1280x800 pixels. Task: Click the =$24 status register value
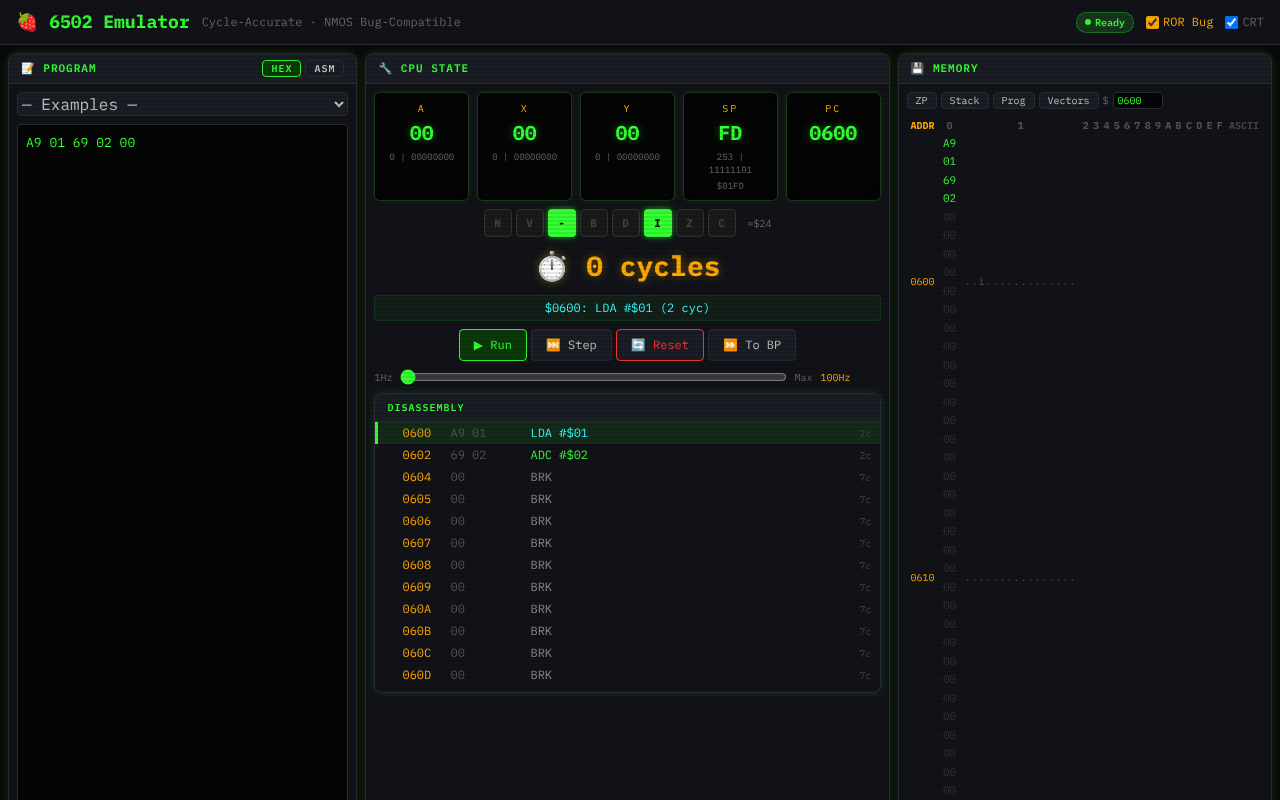pyautogui.click(x=759, y=224)
